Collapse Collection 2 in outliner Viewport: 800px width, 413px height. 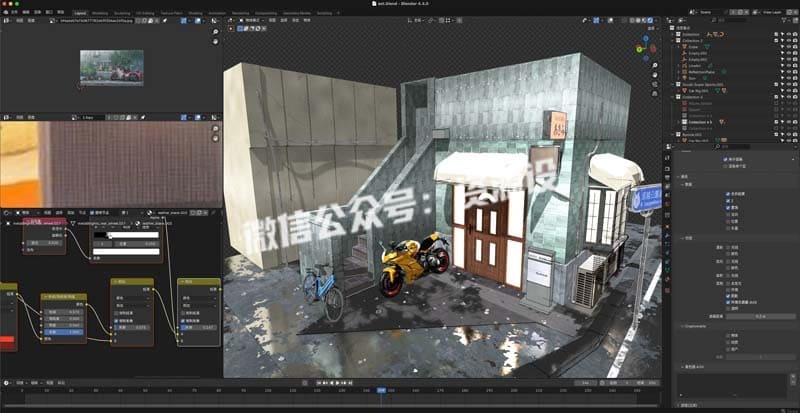coord(672,40)
